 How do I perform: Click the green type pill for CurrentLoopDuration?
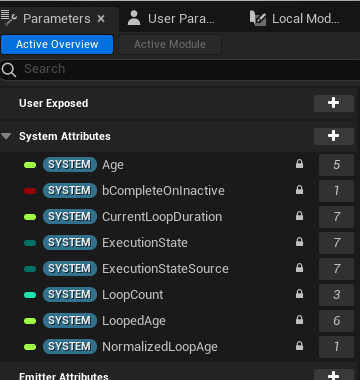click(x=30, y=217)
